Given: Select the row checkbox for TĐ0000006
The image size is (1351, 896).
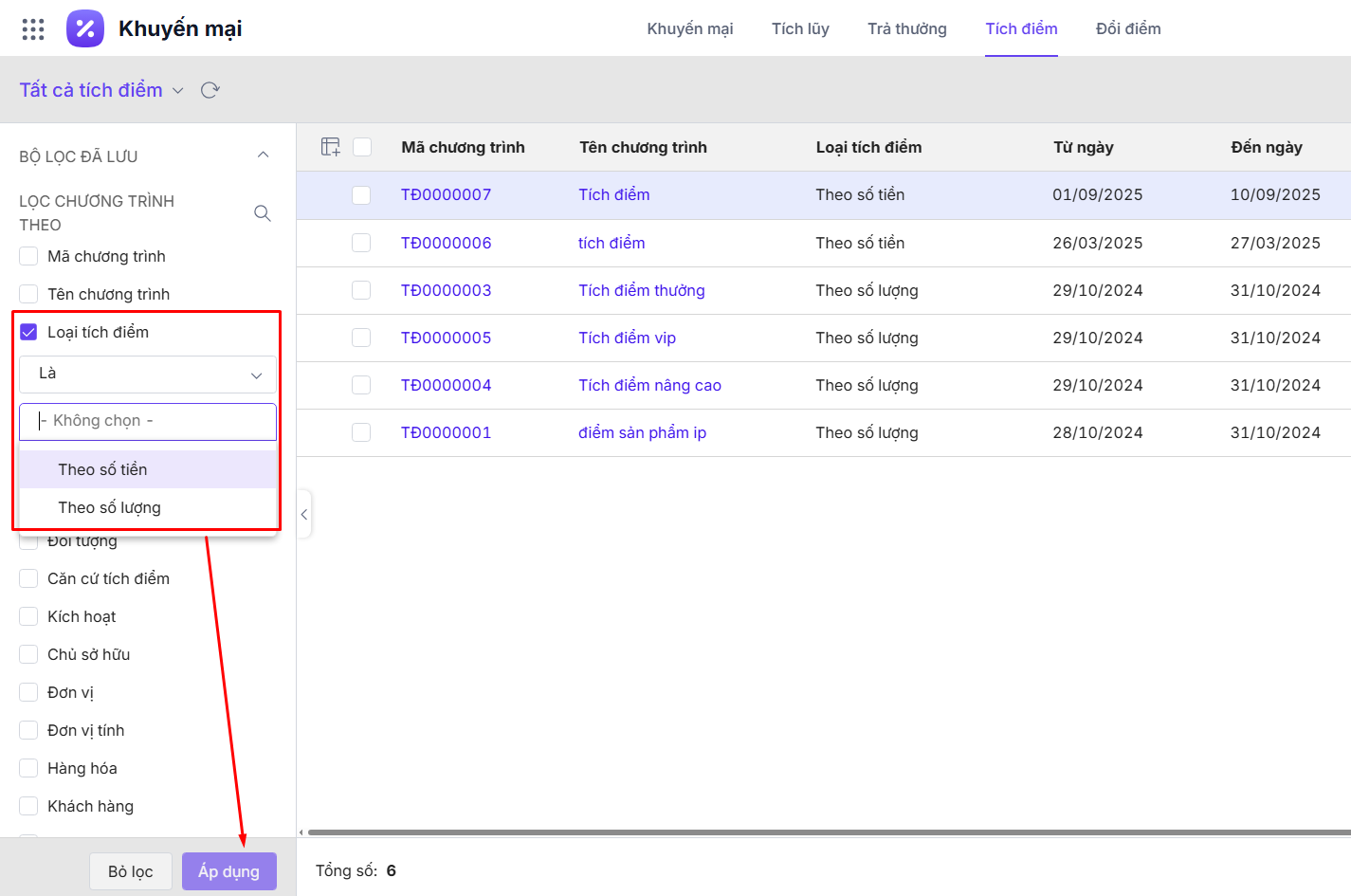Looking at the screenshot, I should (361, 243).
